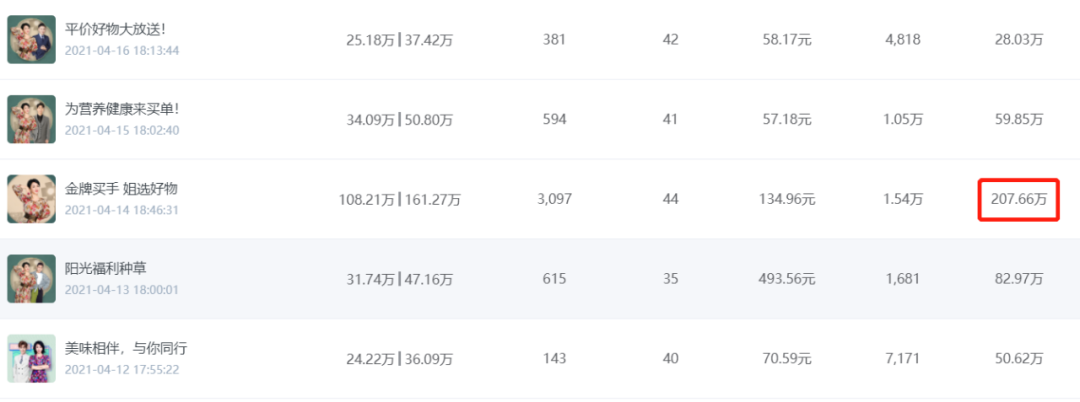Select the 金牌买手 姐选好物 cover image
1080x402 pixels.
point(31,199)
